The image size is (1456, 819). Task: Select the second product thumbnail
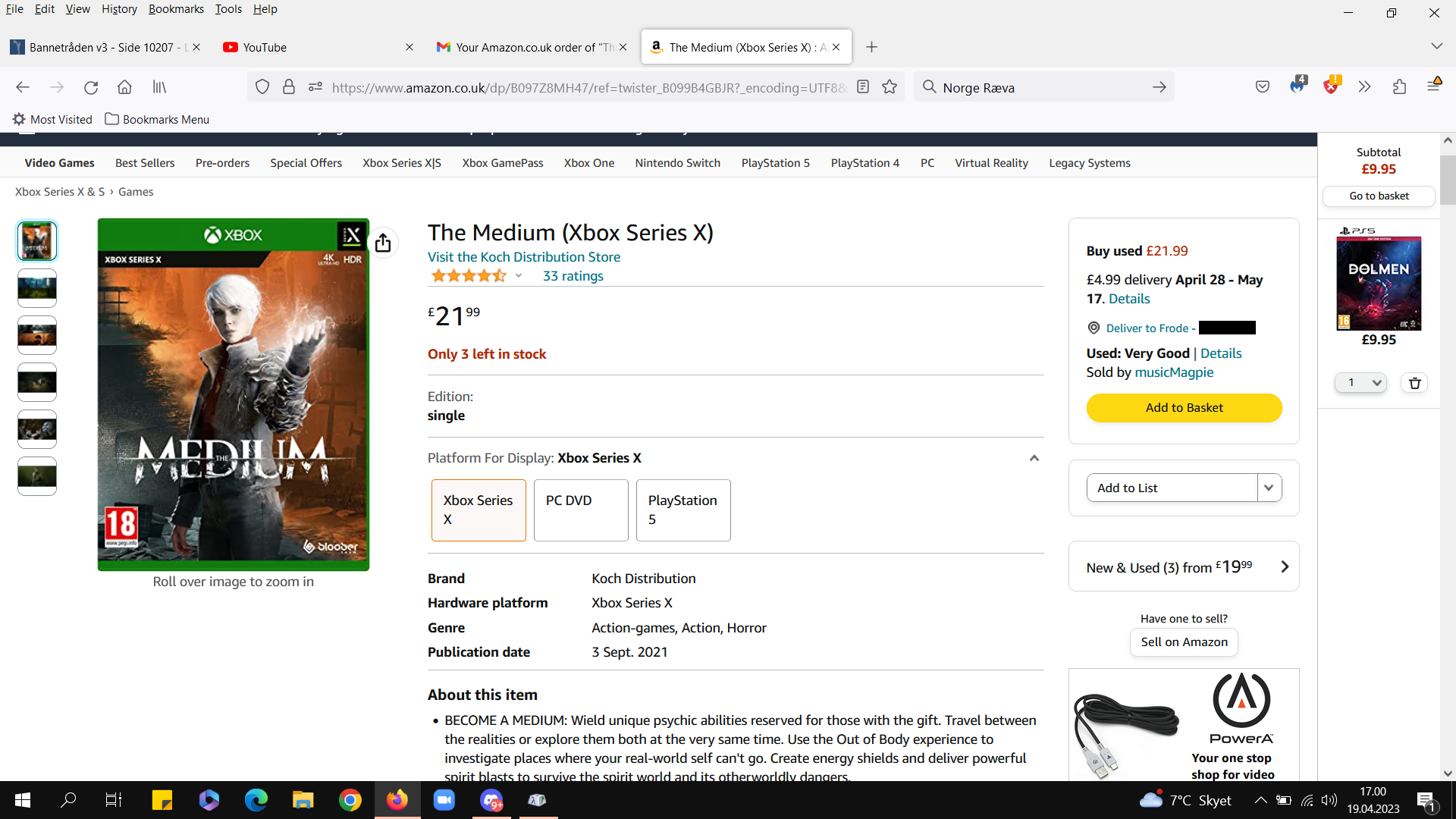(x=37, y=288)
